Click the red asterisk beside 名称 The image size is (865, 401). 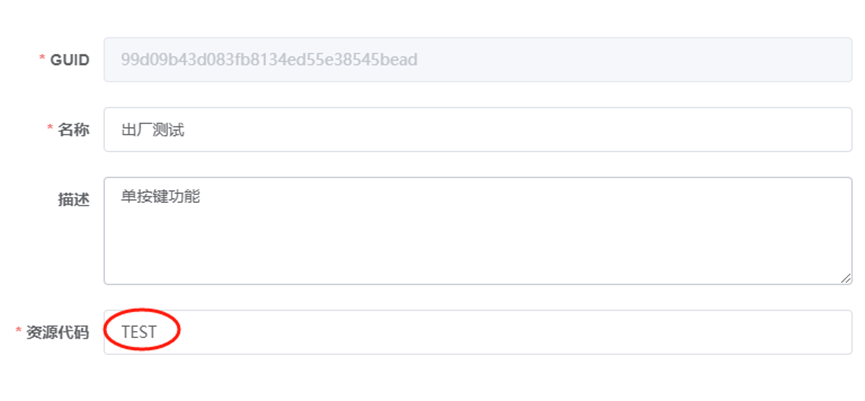50,130
